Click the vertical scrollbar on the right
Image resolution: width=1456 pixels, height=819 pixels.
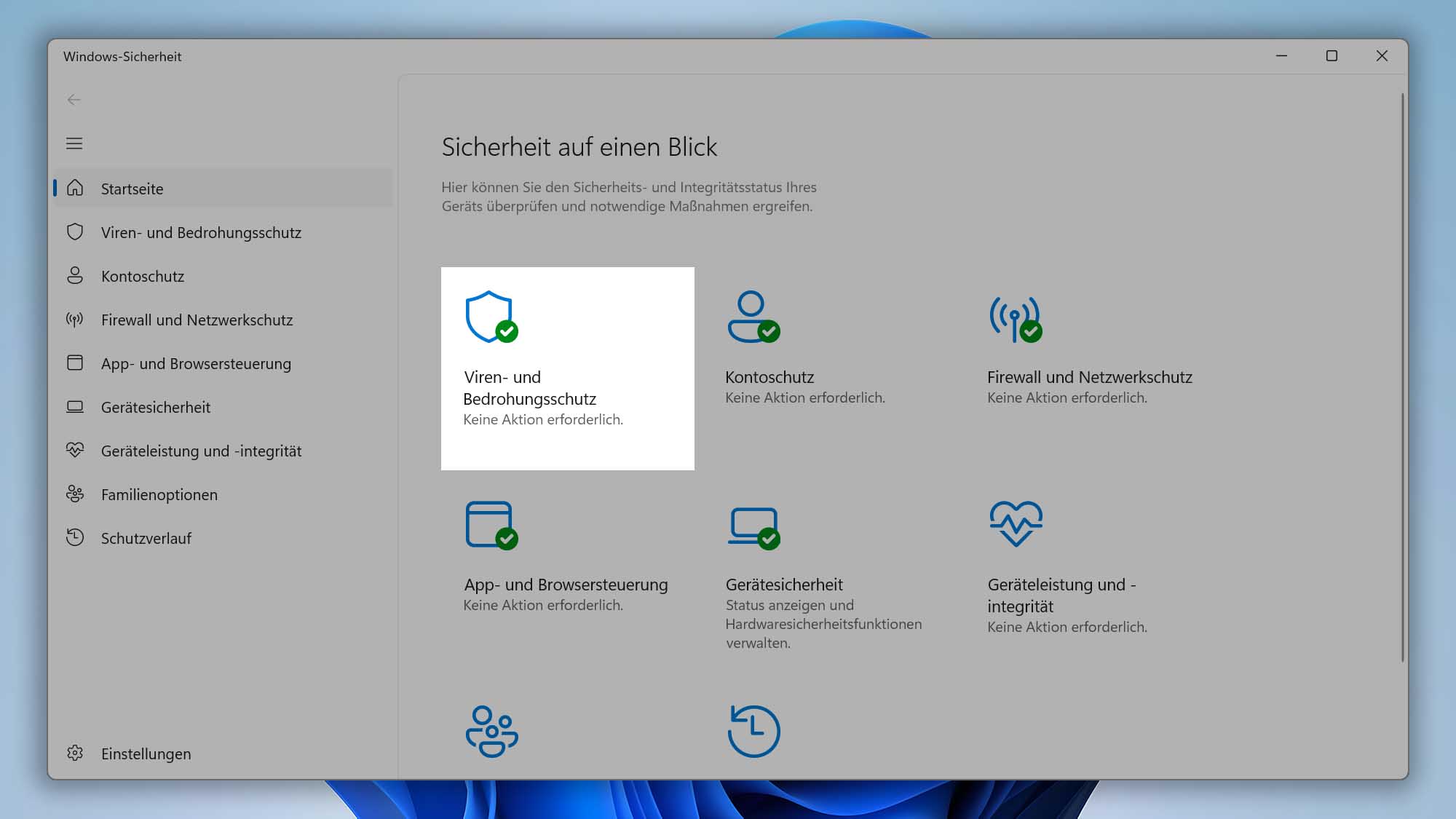point(1402,377)
